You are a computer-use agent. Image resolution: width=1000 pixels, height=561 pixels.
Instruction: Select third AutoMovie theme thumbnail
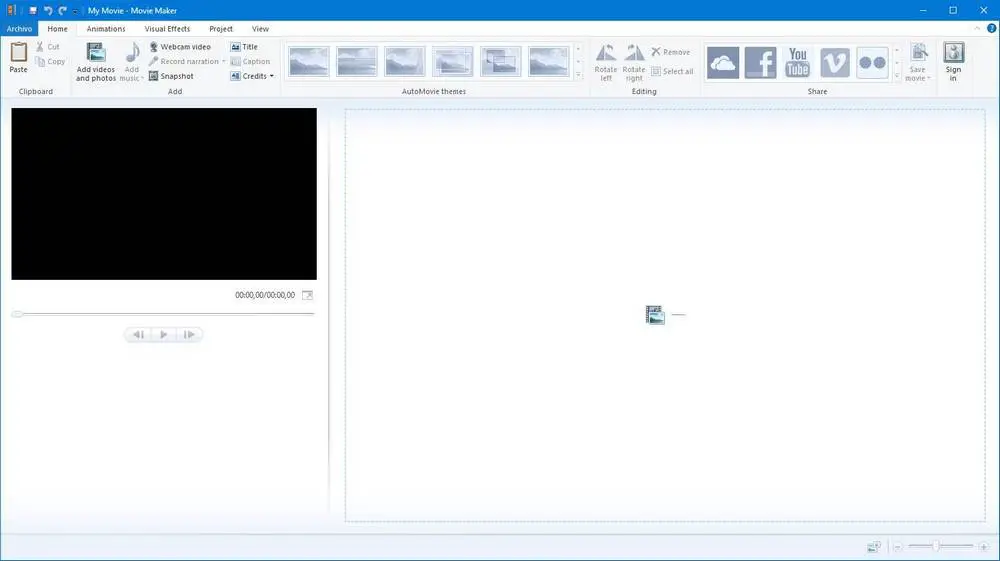point(404,62)
